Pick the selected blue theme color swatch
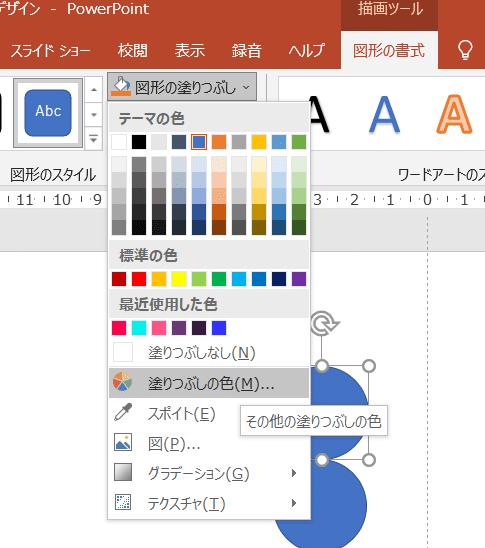Image resolution: width=485 pixels, height=548 pixels. [199, 142]
